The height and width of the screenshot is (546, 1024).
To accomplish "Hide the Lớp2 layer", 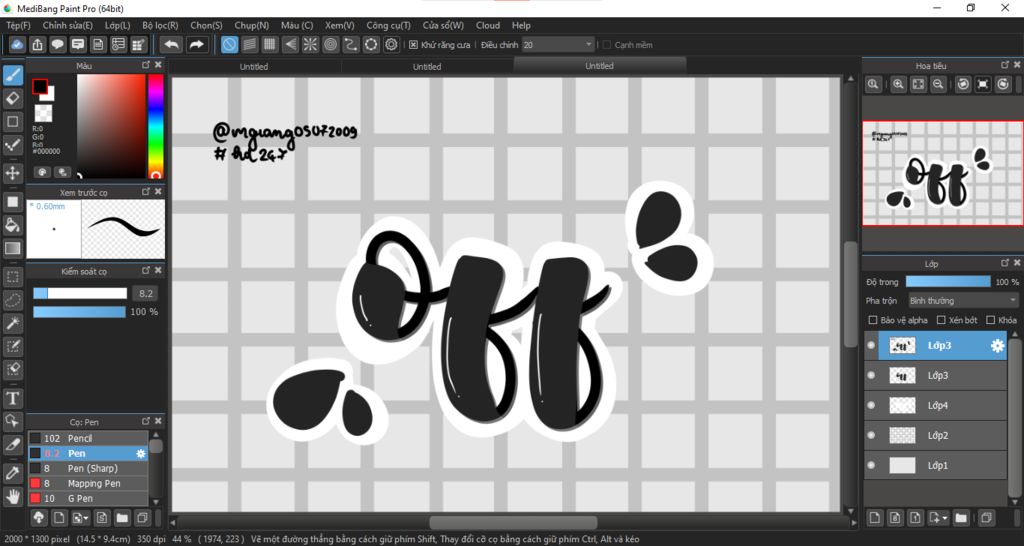I will (871, 436).
